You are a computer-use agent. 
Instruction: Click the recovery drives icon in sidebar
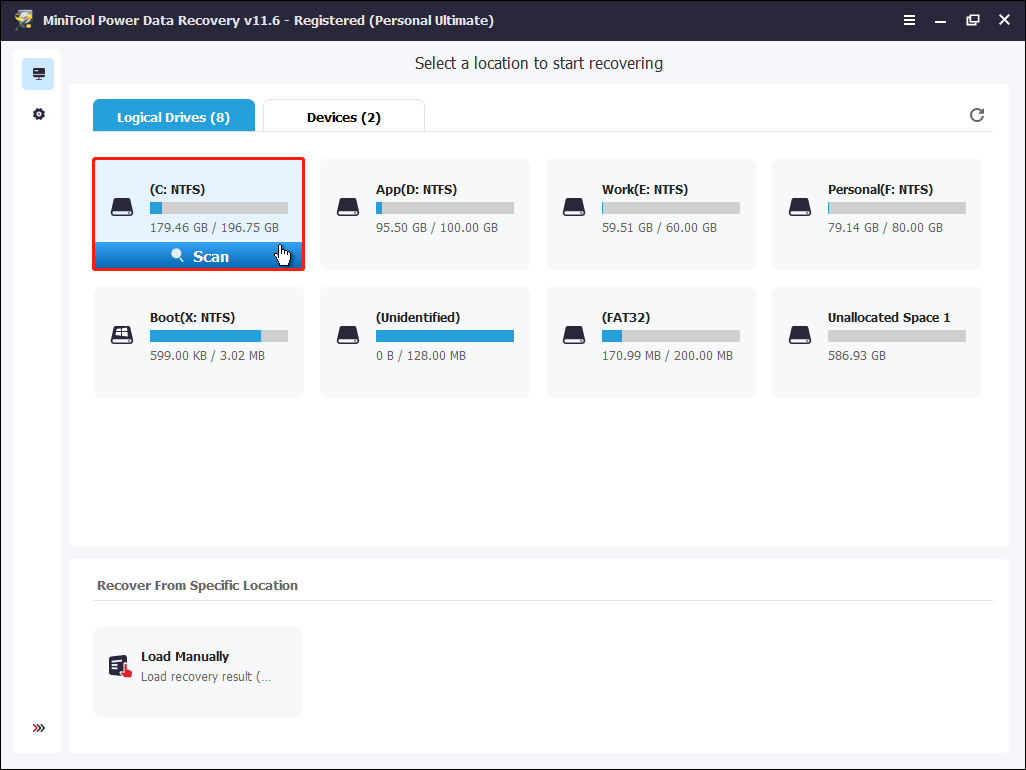pyautogui.click(x=38, y=74)
